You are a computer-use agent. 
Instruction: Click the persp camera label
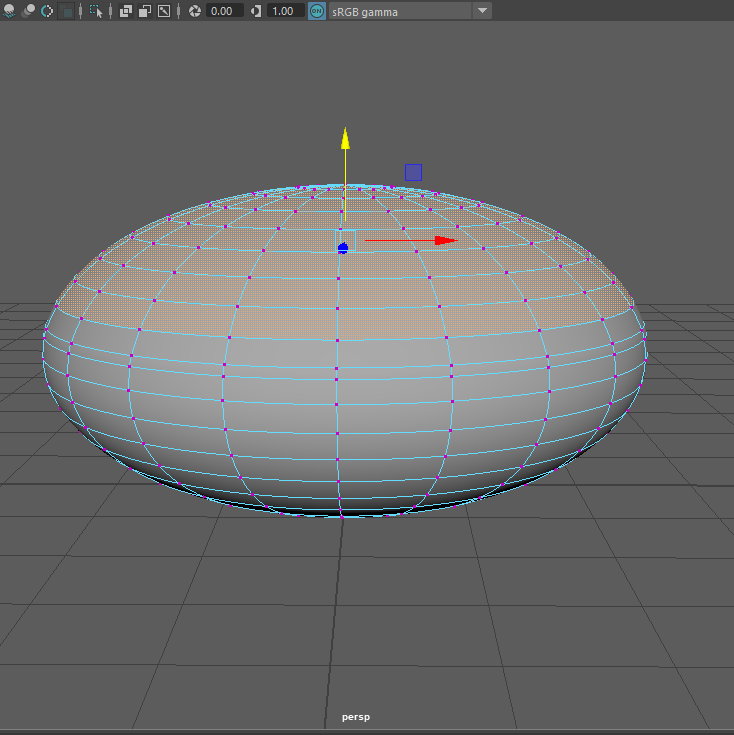click(356, 717)
